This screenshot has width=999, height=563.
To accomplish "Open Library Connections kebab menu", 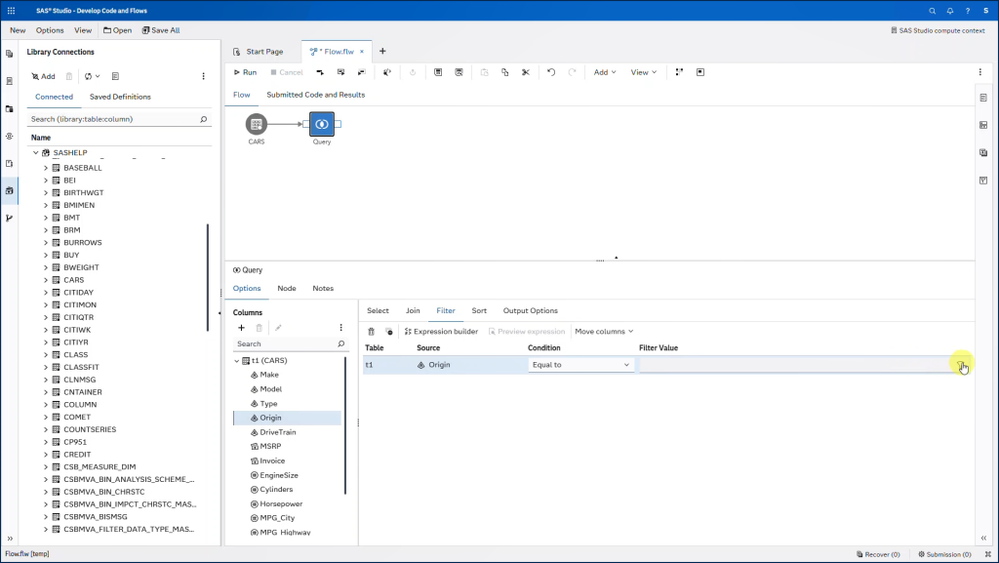I will [x=203, y=76].
